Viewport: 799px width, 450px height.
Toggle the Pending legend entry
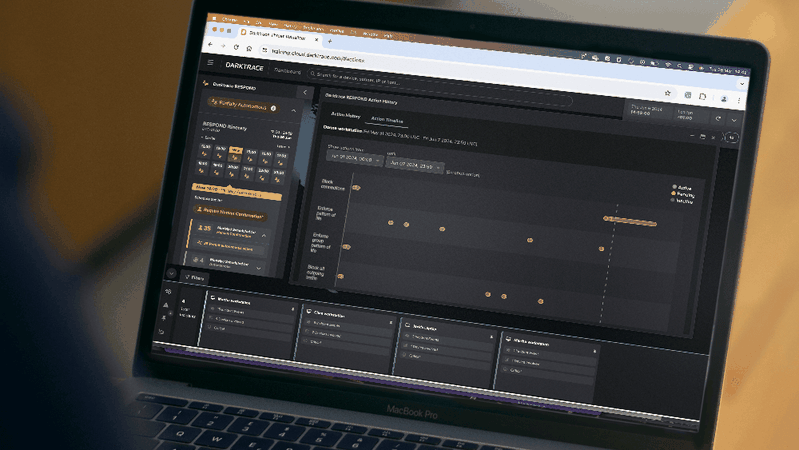point(682,194)
